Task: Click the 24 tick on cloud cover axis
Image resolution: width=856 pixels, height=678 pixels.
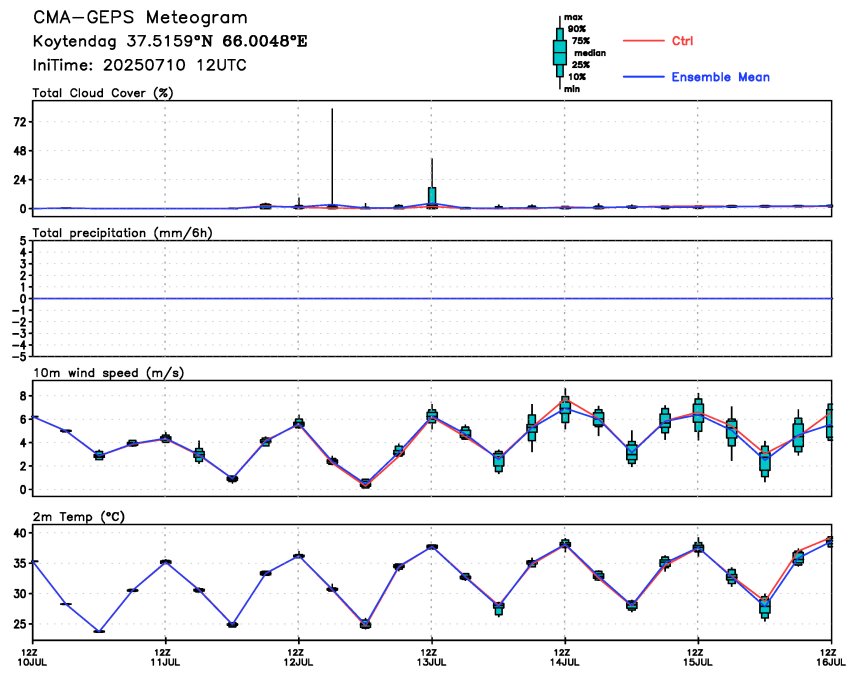Action: click(19, 180)
